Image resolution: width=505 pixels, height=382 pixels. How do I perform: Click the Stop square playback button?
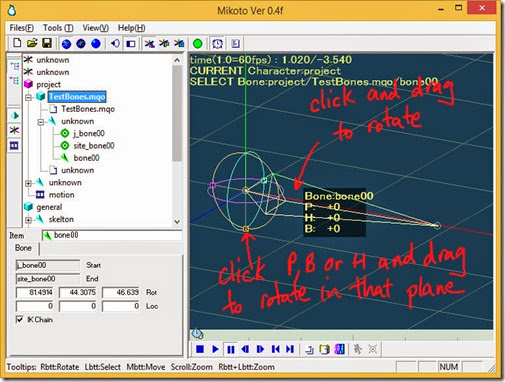200,349
